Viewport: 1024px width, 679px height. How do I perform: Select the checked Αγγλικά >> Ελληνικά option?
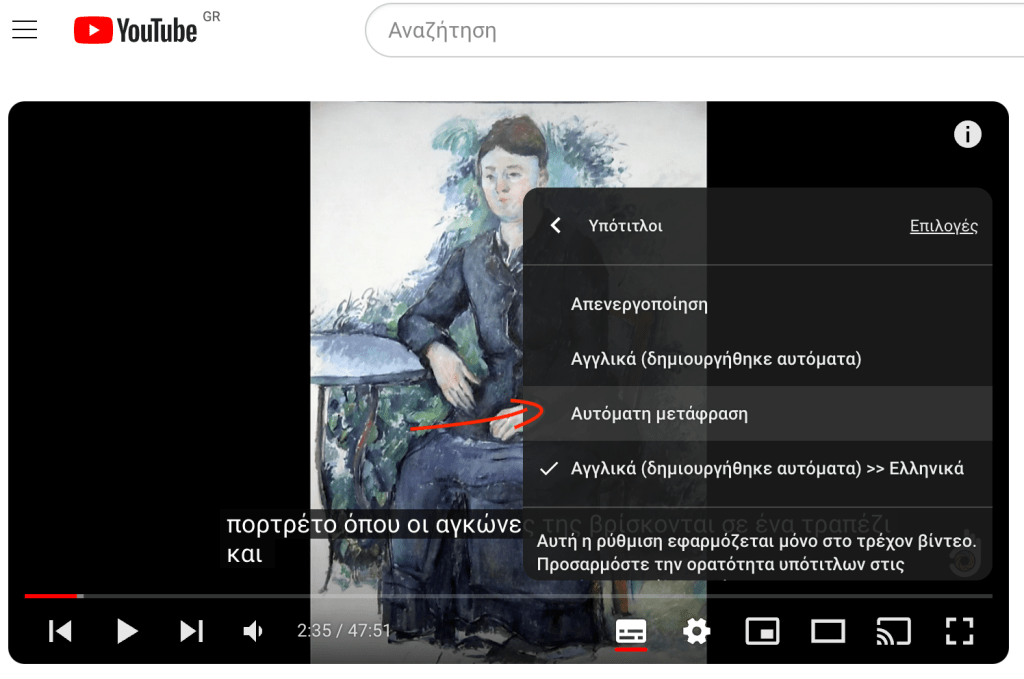[x=766, y=468]
